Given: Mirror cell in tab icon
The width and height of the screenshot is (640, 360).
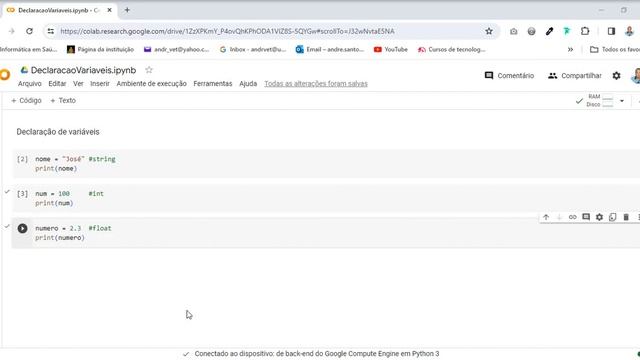Looking at the screenshot, I should pyautogui.click(x=612, y=217).
